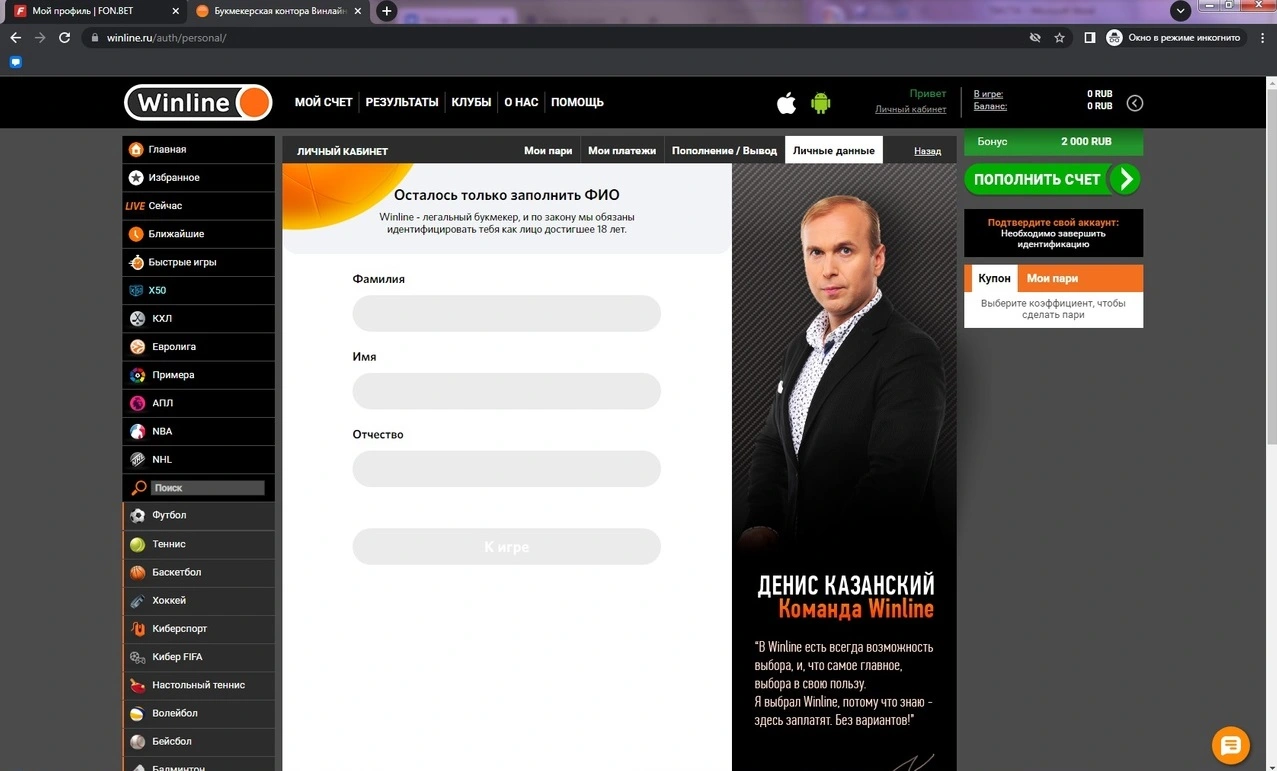Click the Футбол ball icon
Image resolution: width=1277 pixels, height=771 pixels.
[137, 515]
